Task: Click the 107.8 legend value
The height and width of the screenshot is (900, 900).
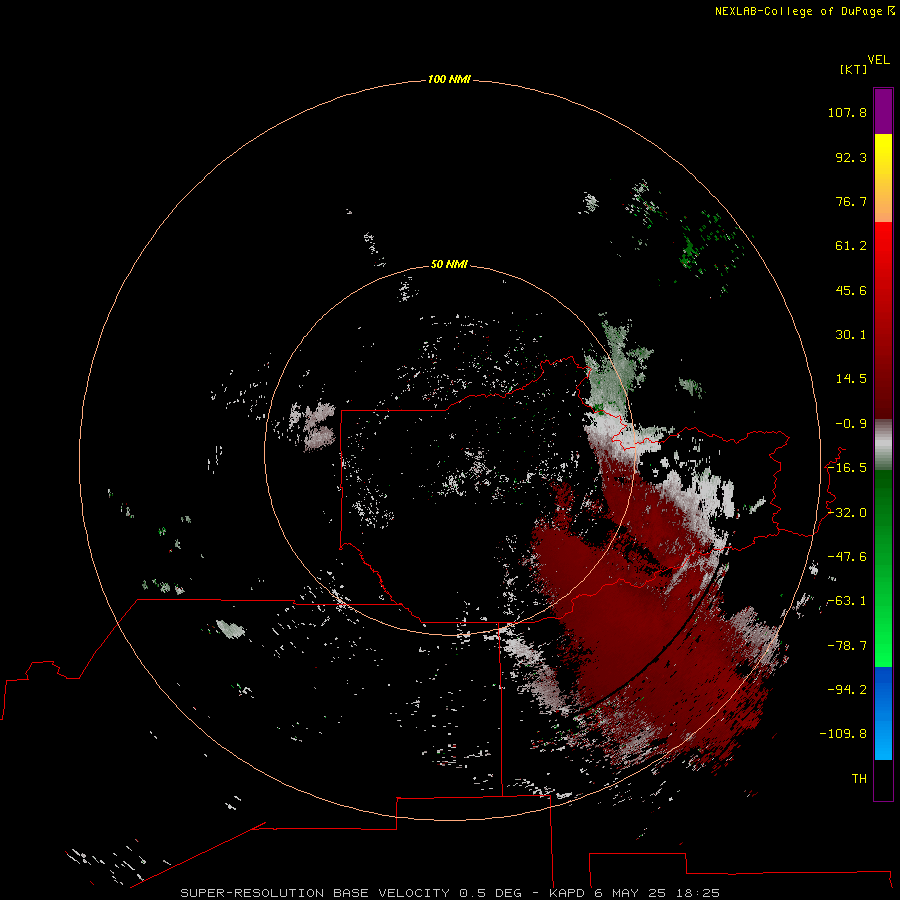Action: [847, 112]
